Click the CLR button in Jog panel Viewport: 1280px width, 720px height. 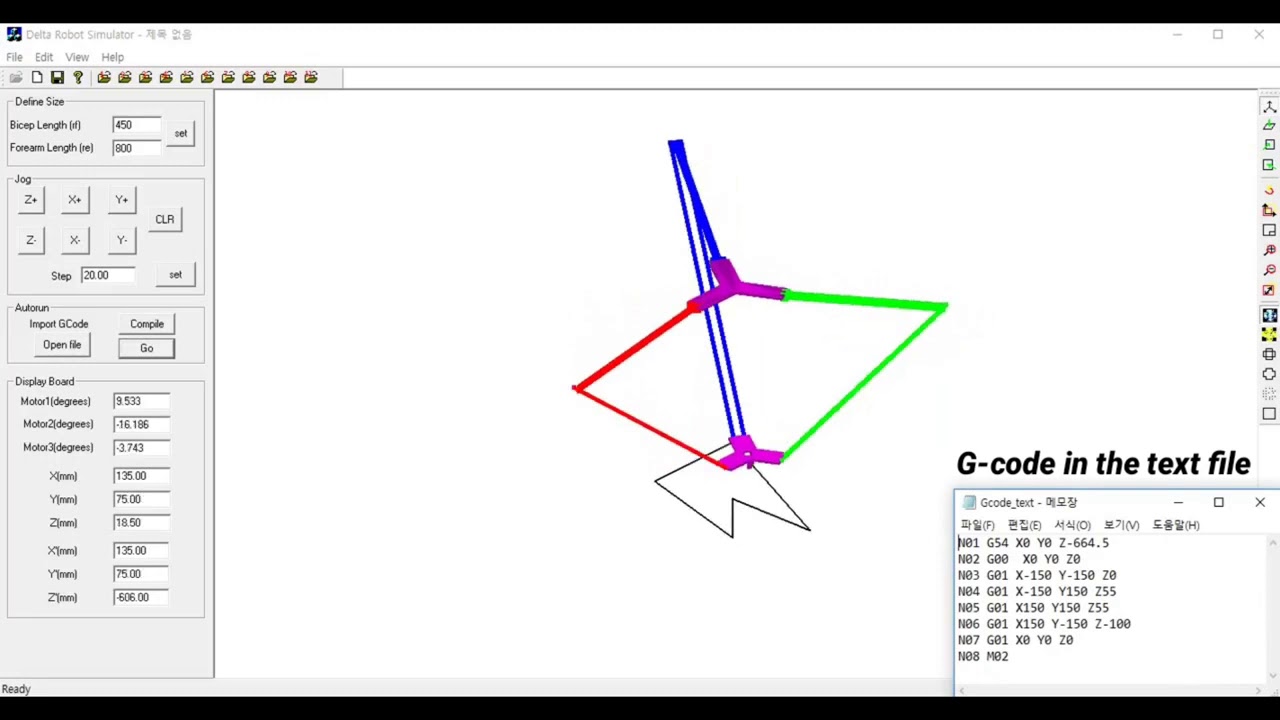pos(165,220)
